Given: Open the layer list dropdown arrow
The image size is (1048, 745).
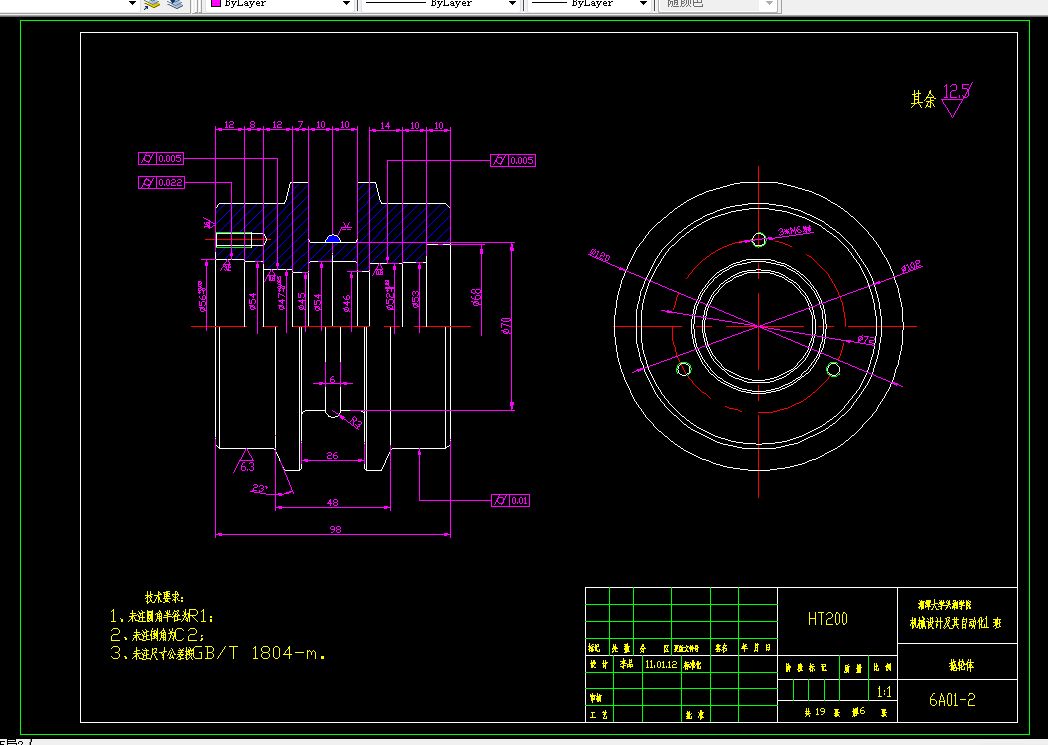Looking at the screenshot, I should (x=132, y=3).
